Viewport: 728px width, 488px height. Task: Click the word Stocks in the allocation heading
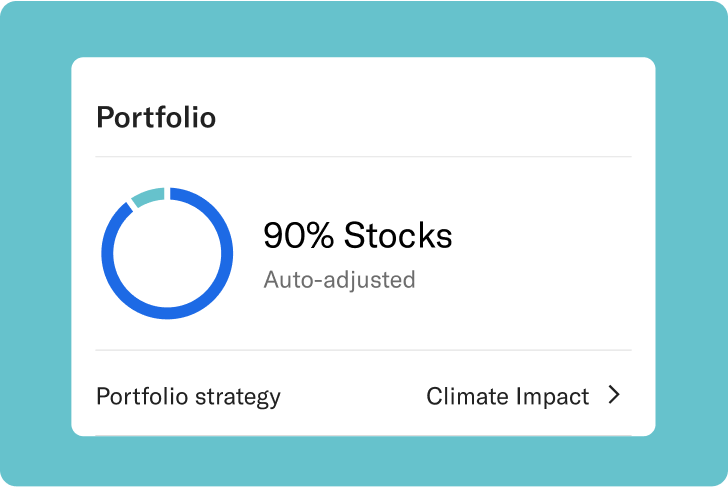[x=398, y=236]
